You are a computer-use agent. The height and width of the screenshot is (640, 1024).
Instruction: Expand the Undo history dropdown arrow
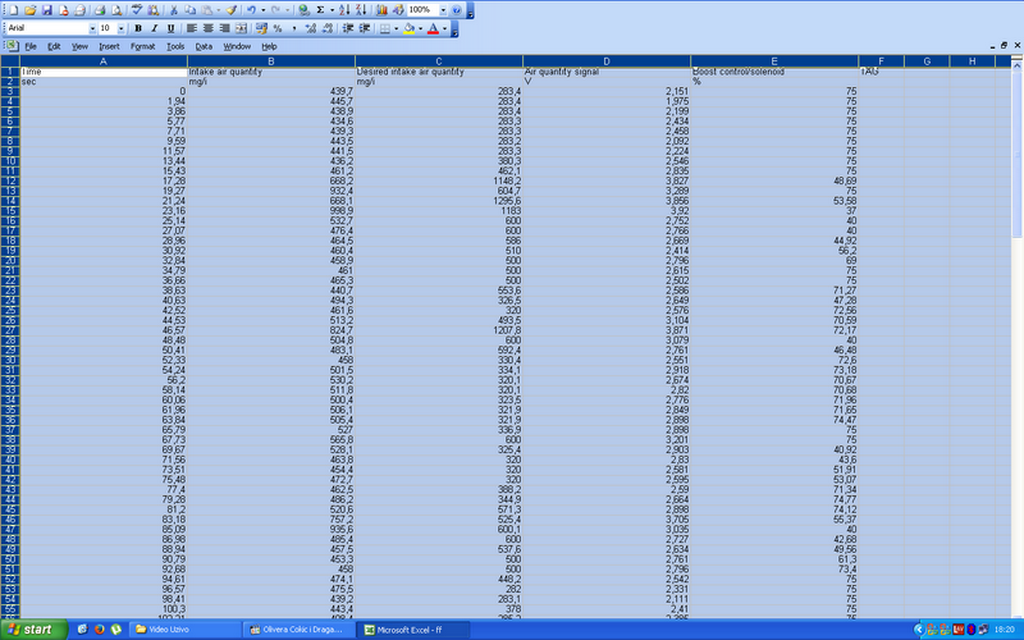click(x=263, y=10)
